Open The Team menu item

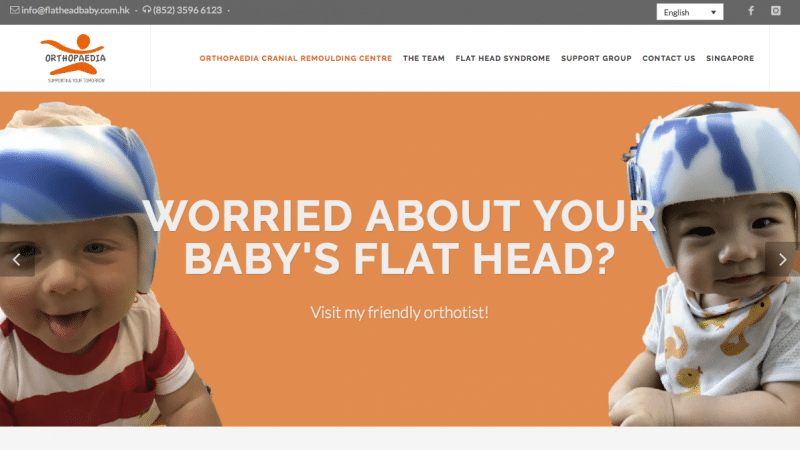(423, 58)
